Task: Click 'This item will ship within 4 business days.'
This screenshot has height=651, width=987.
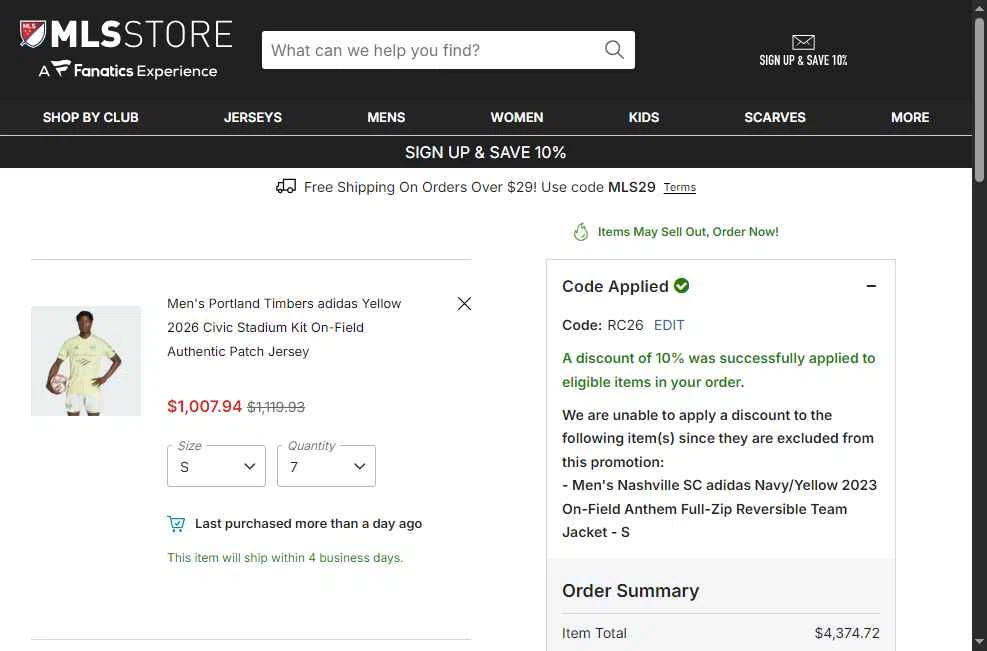Action: [x=285, y=558]
